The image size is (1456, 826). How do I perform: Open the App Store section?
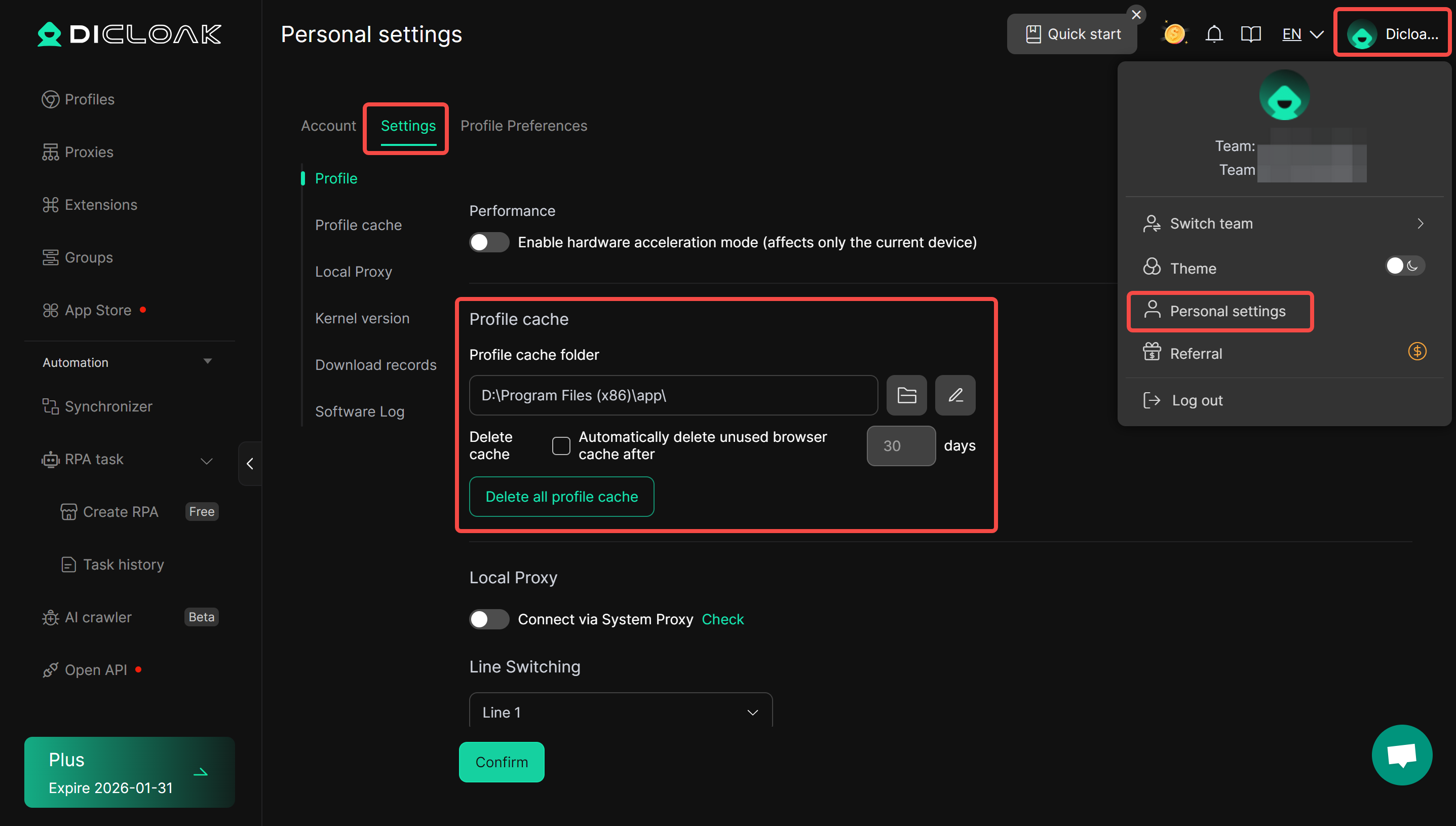(x=87, y=310)
